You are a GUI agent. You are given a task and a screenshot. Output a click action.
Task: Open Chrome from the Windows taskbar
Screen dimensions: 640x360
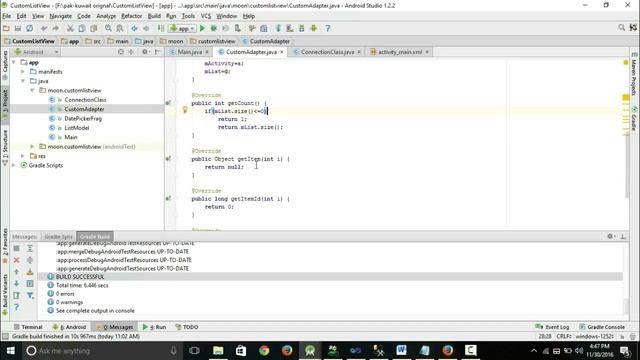tap(264, 350)
